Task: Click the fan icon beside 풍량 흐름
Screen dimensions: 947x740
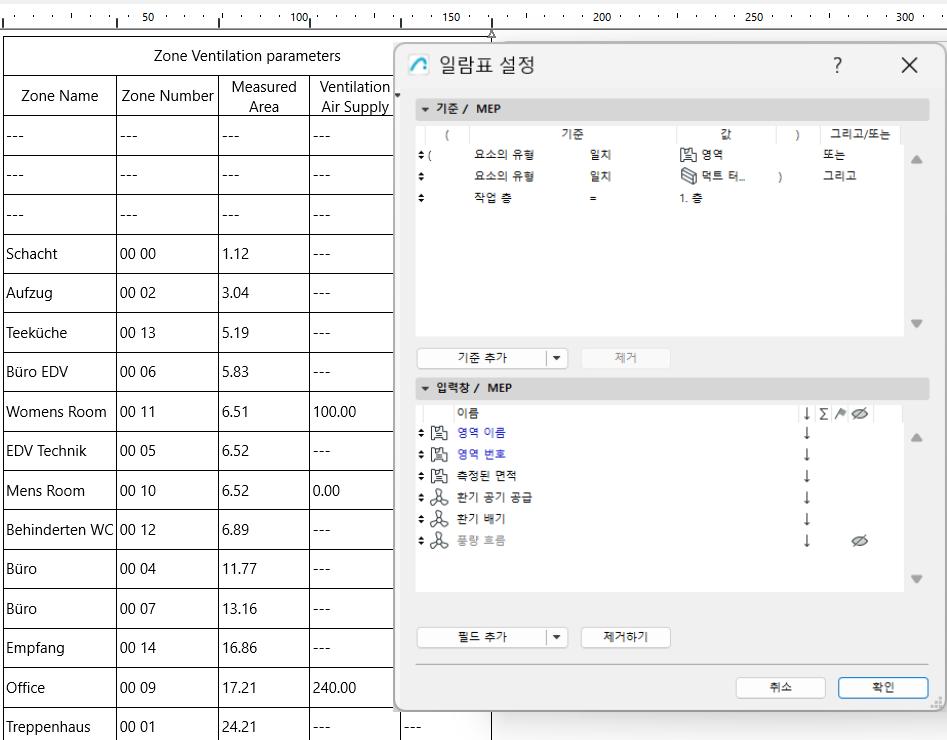Action: point(439,541)
